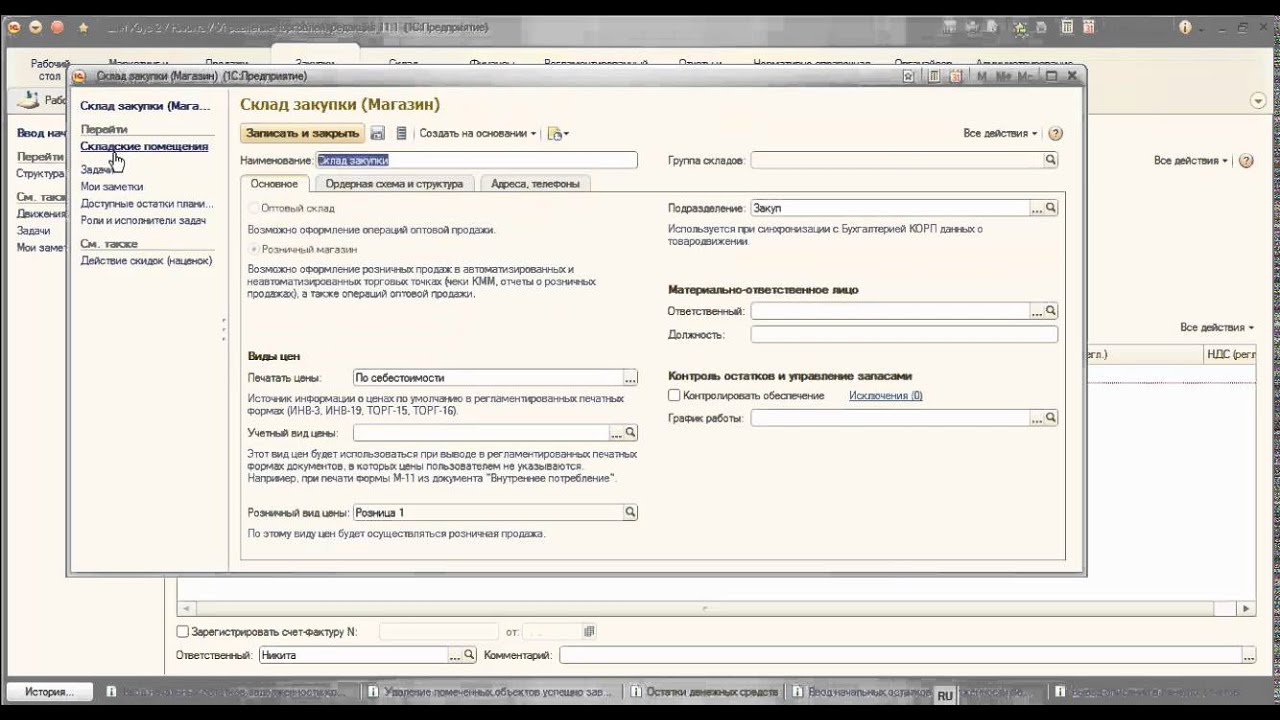Click the favorites star icon in the dialog title bar
The image size is (1280, 720).
(x=908, y=76)
